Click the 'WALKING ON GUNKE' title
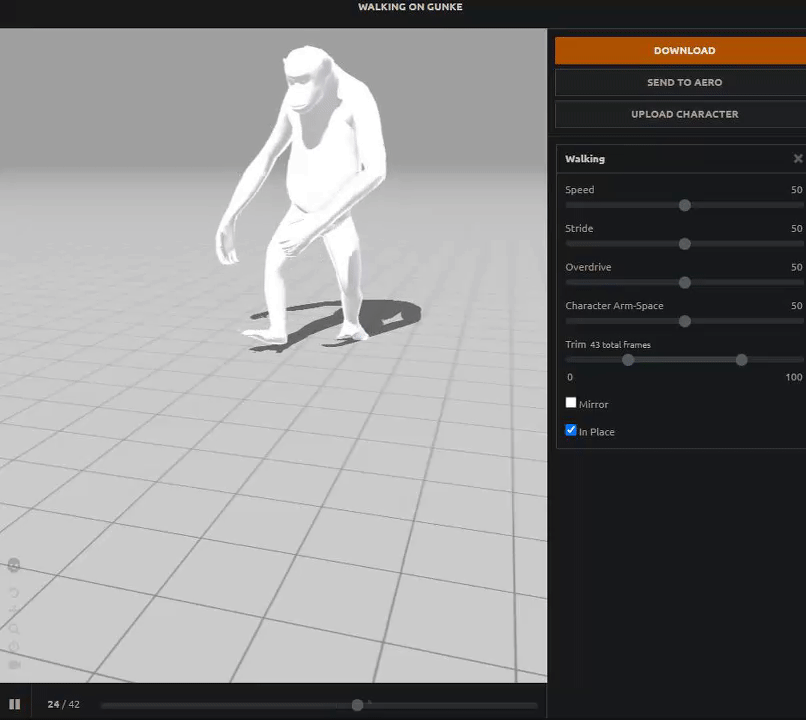The image size is (806, 720). (410, 7)
